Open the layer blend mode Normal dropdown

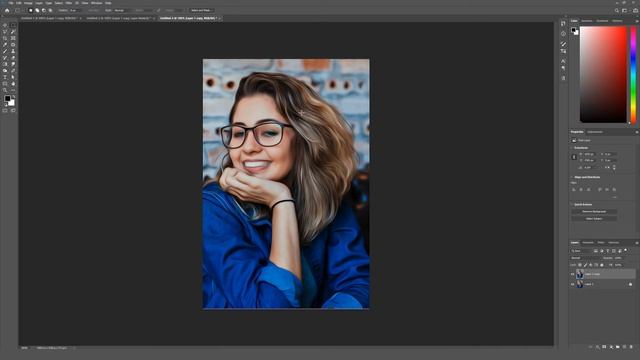point(585,258)
